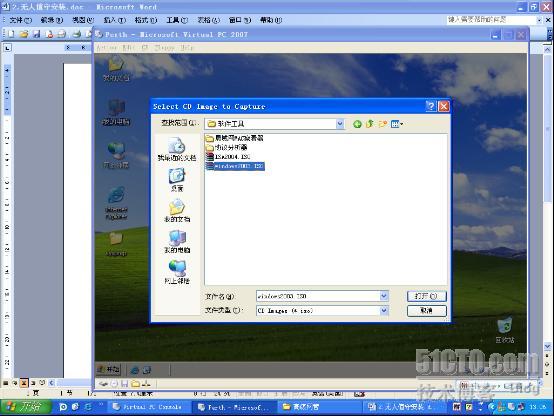Switch to Perth - Microsoft taskbar button
This screenshot has width=554, height=416.
234,407
